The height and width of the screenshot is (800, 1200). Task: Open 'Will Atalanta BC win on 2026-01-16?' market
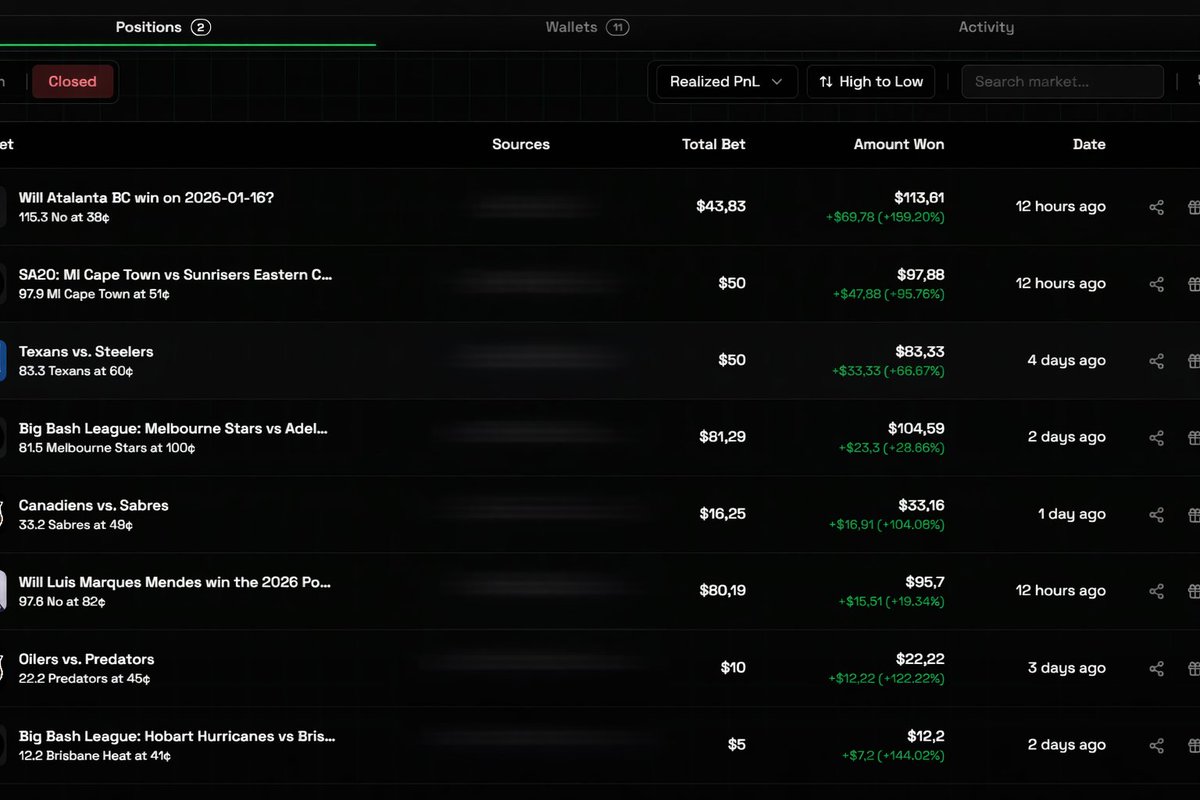[x=146, y=198]
